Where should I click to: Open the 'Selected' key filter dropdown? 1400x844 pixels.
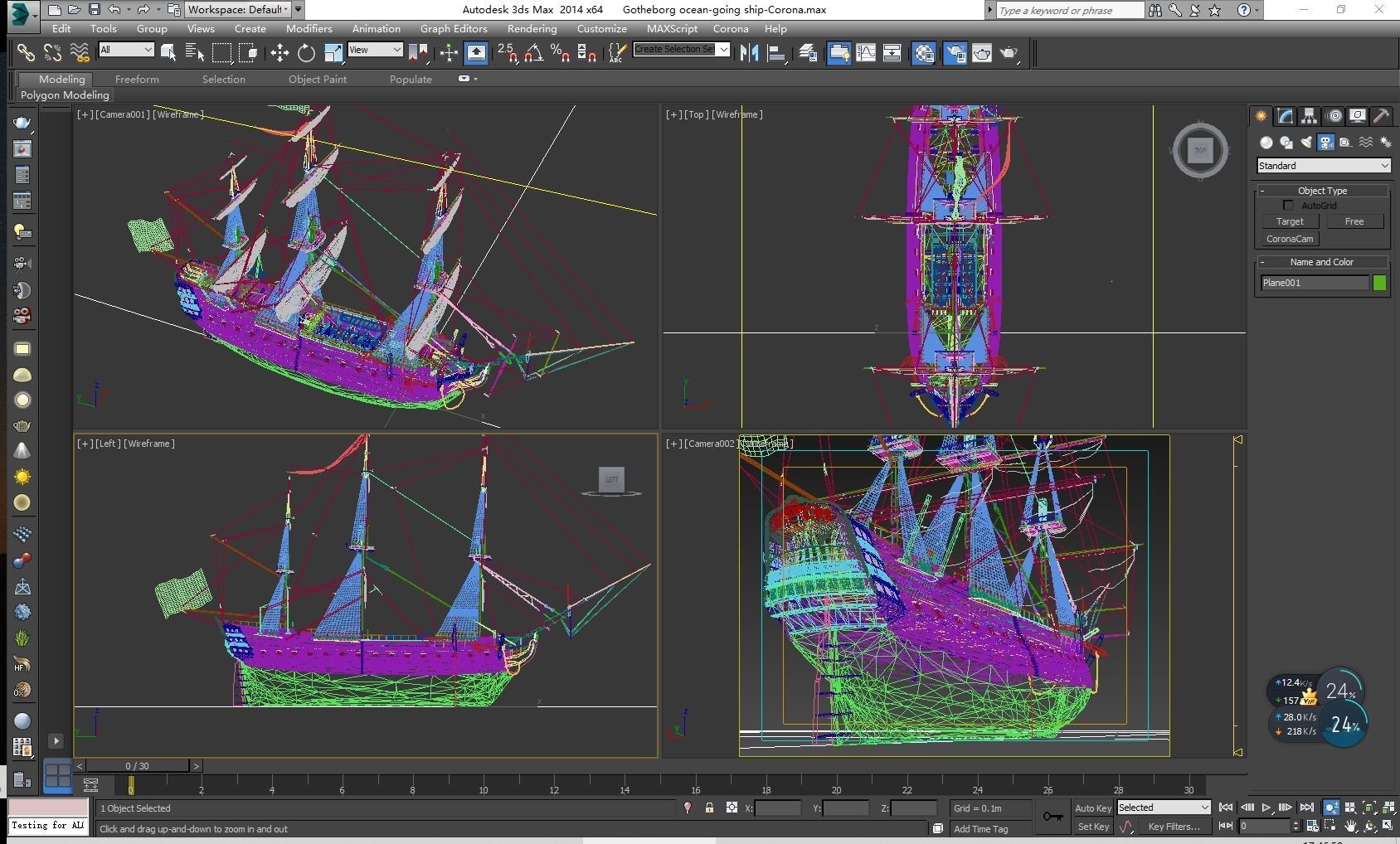click(x=1164, y=808)
